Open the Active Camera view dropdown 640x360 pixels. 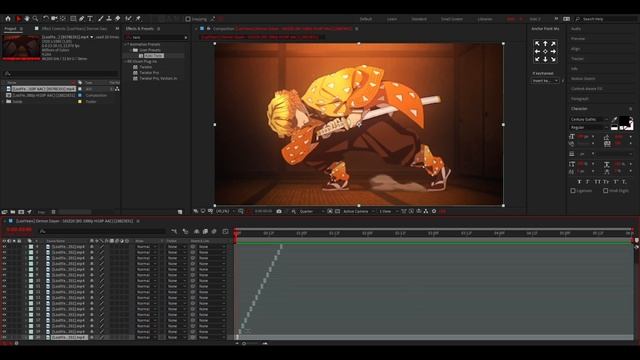point(359,211)
